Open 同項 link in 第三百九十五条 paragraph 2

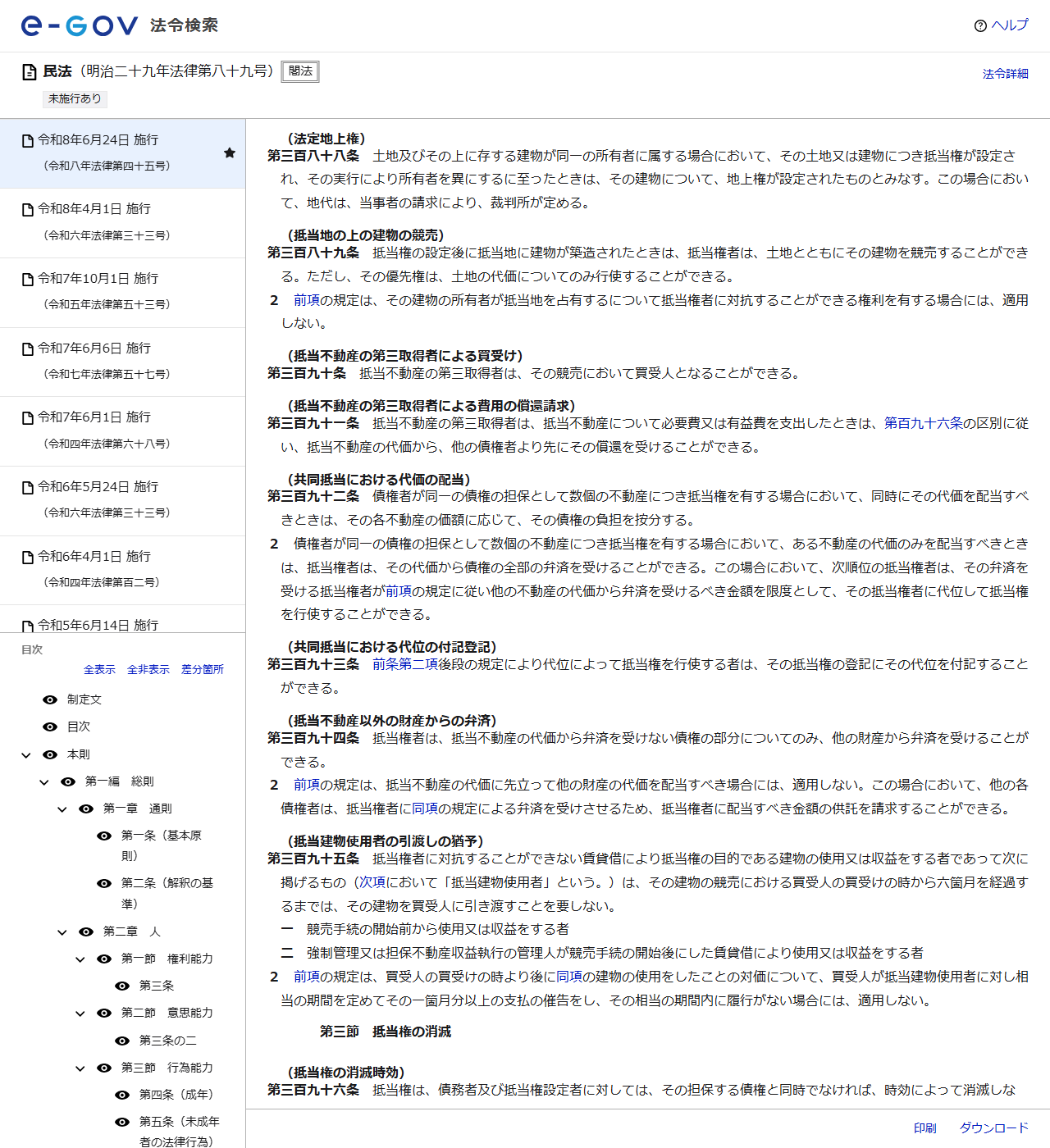pos(569,977)
